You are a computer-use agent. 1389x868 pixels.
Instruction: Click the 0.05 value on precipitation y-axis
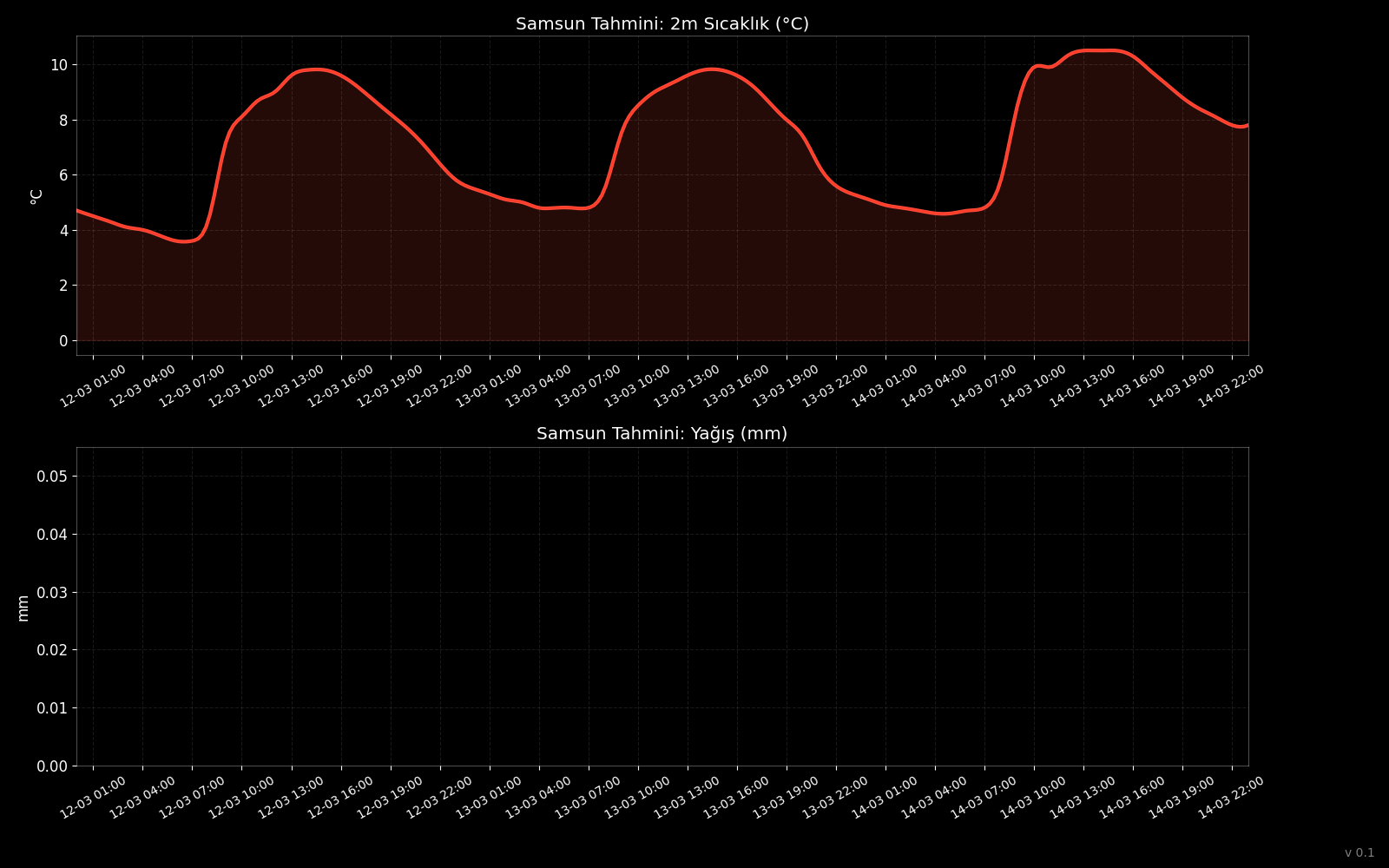pyautogui.click(x=51, y=477)
